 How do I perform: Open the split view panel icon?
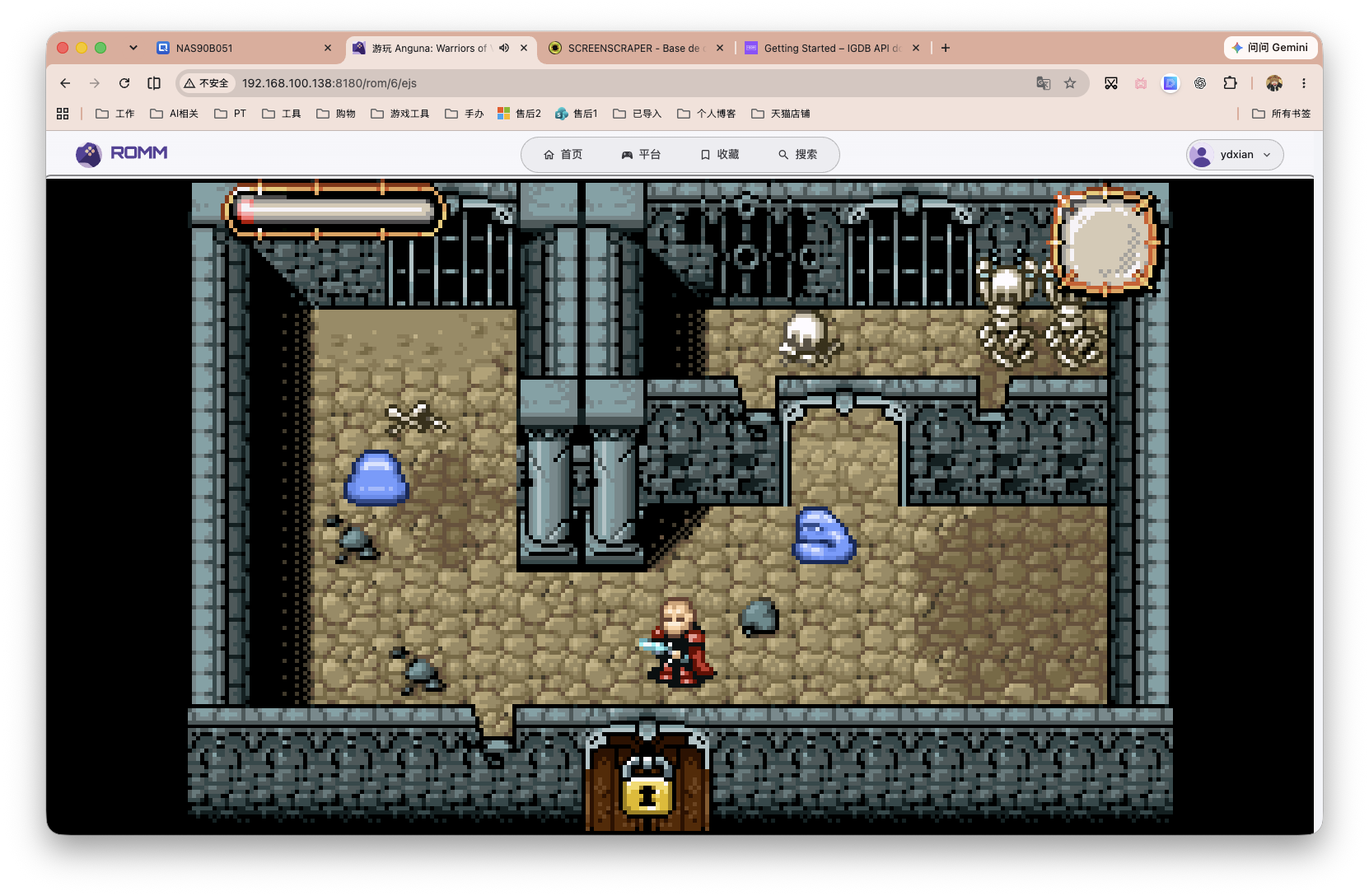154,83
